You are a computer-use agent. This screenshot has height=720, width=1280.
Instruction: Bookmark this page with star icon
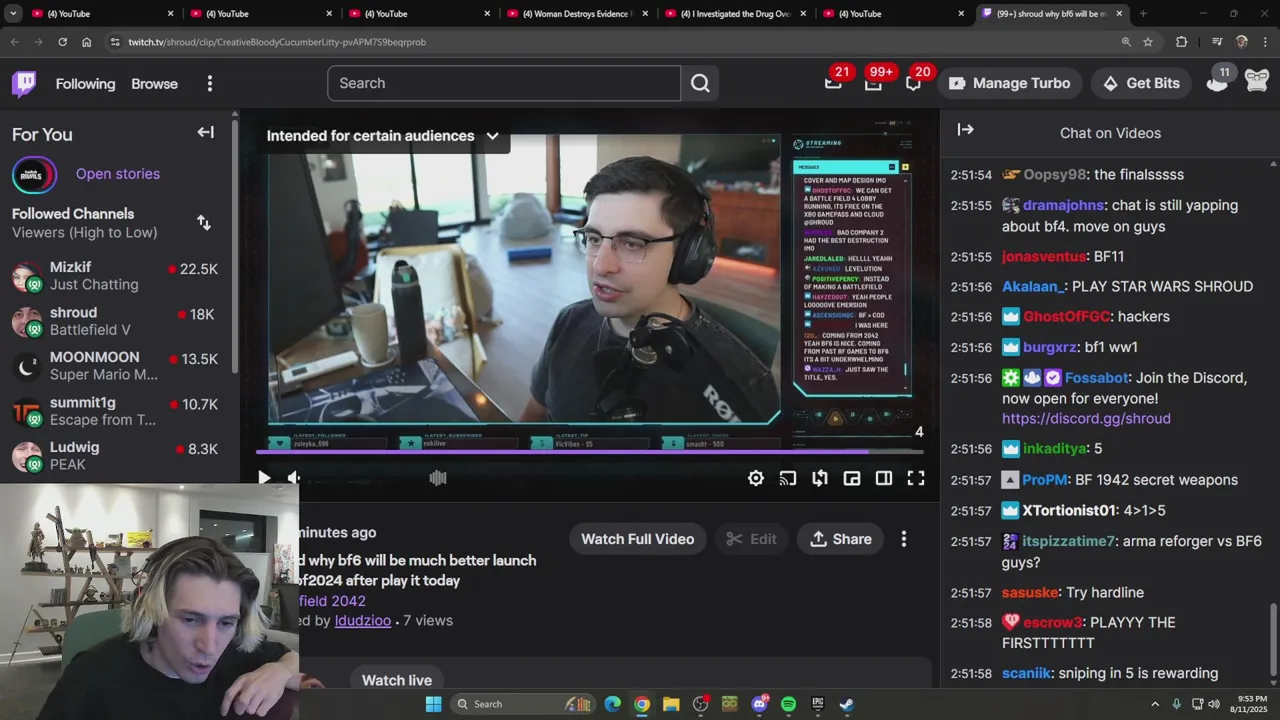pos(1148,42)
